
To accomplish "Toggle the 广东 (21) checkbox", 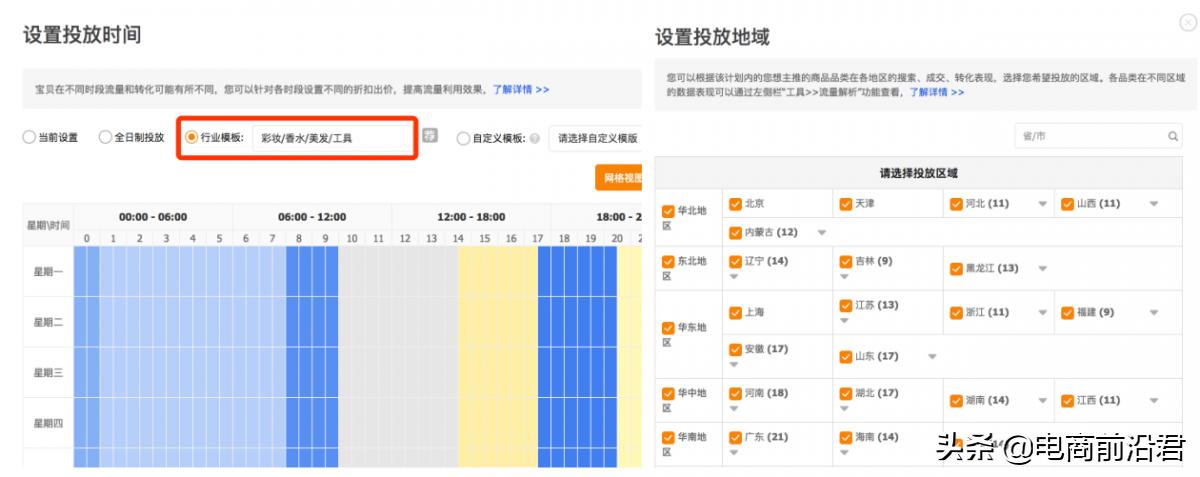I will pyautogui.click(x=735, y=437).
